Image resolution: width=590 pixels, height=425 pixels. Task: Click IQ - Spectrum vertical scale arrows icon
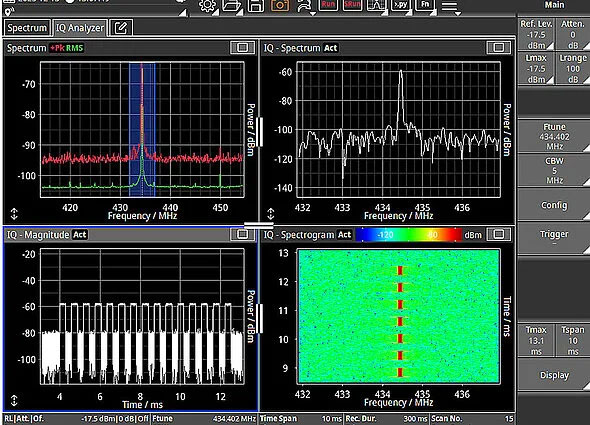click(x=271, y=214)
